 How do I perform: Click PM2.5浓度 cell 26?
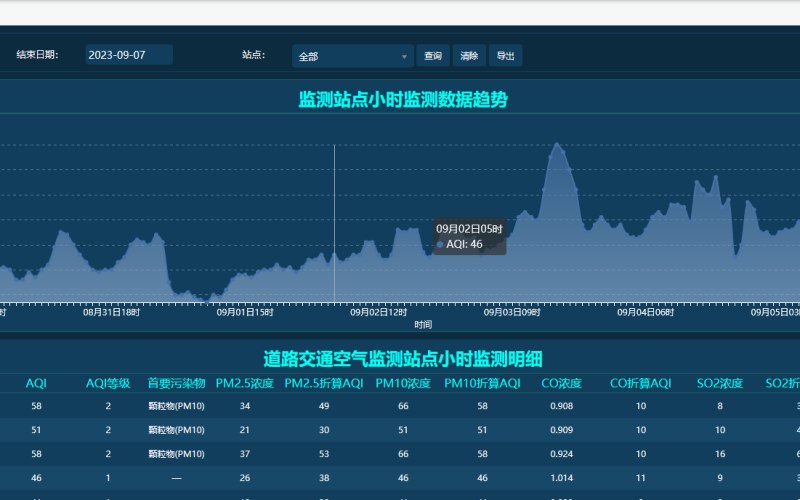245,478
